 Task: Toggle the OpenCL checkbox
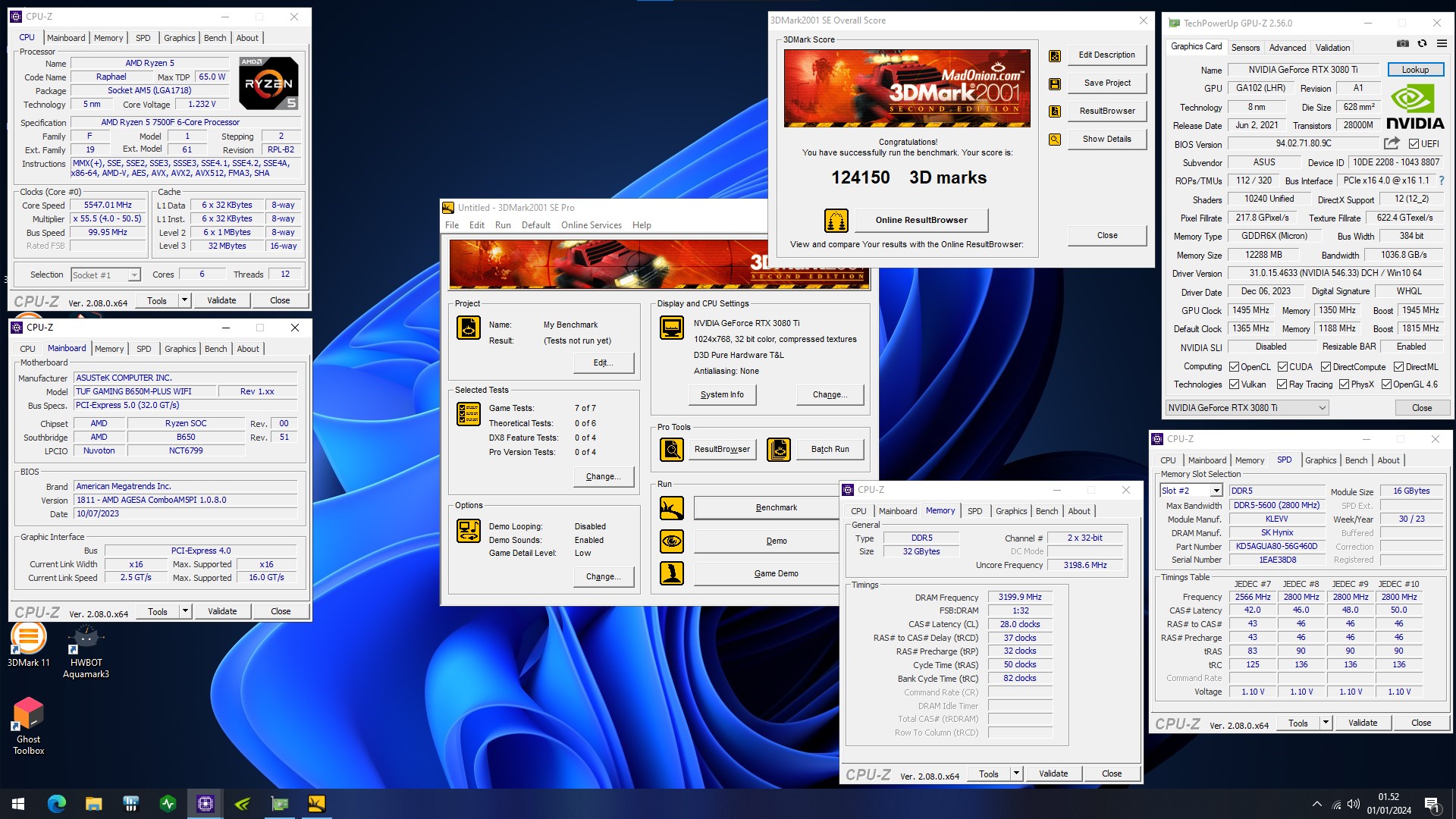click(x=1234, y=367)
